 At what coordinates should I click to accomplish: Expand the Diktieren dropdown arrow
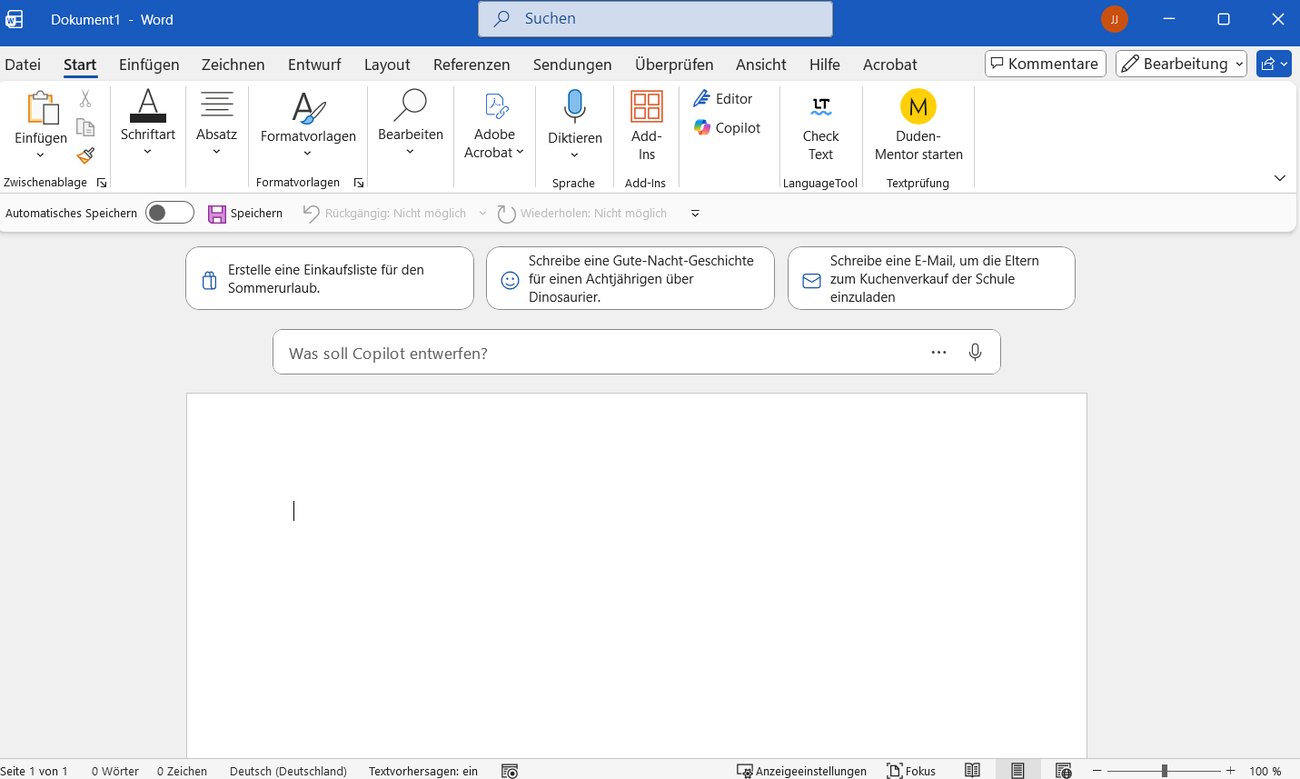pos(575,155)
